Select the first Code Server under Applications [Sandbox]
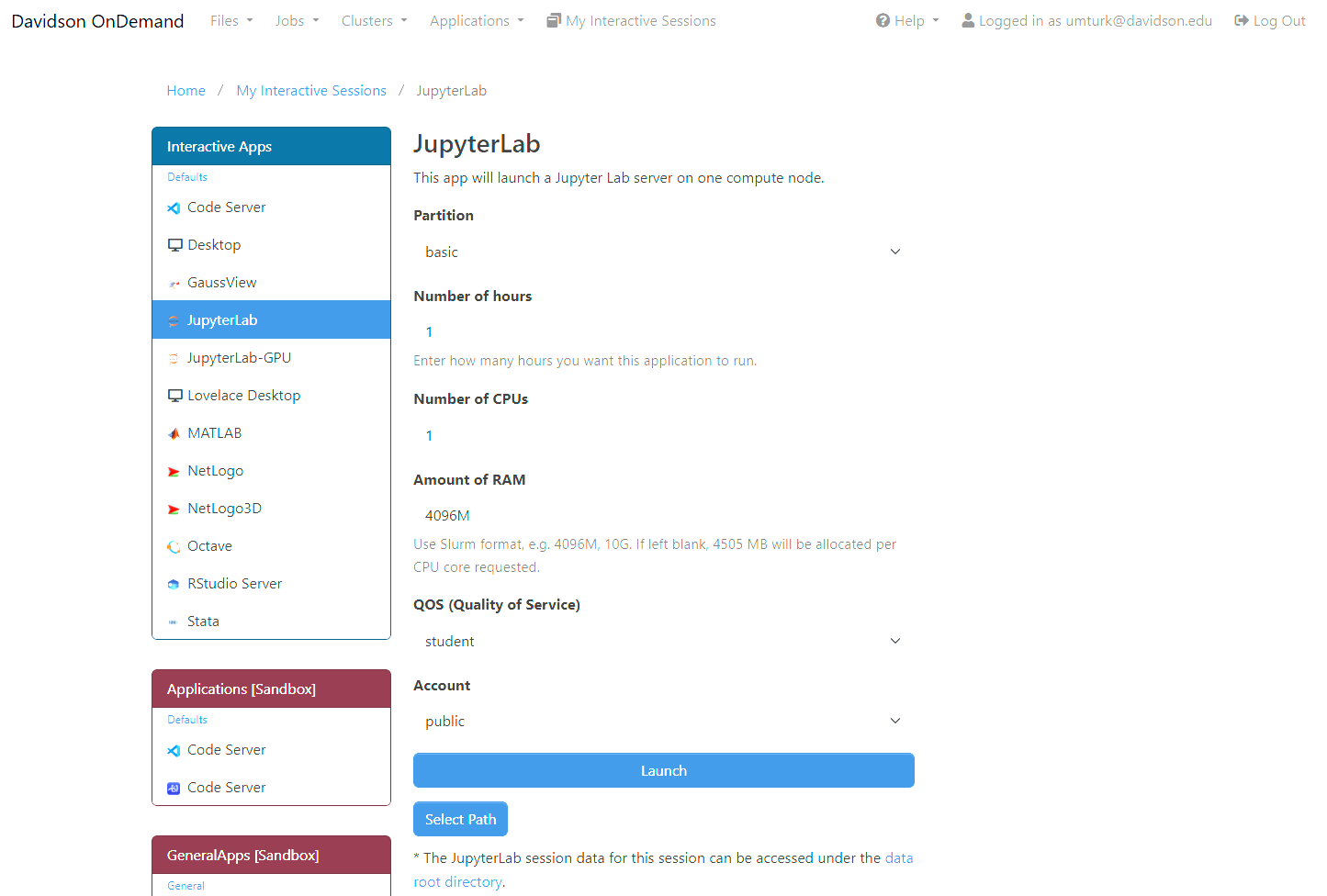1327x896 pixels. pyautogui.click(x=271, y=750)
